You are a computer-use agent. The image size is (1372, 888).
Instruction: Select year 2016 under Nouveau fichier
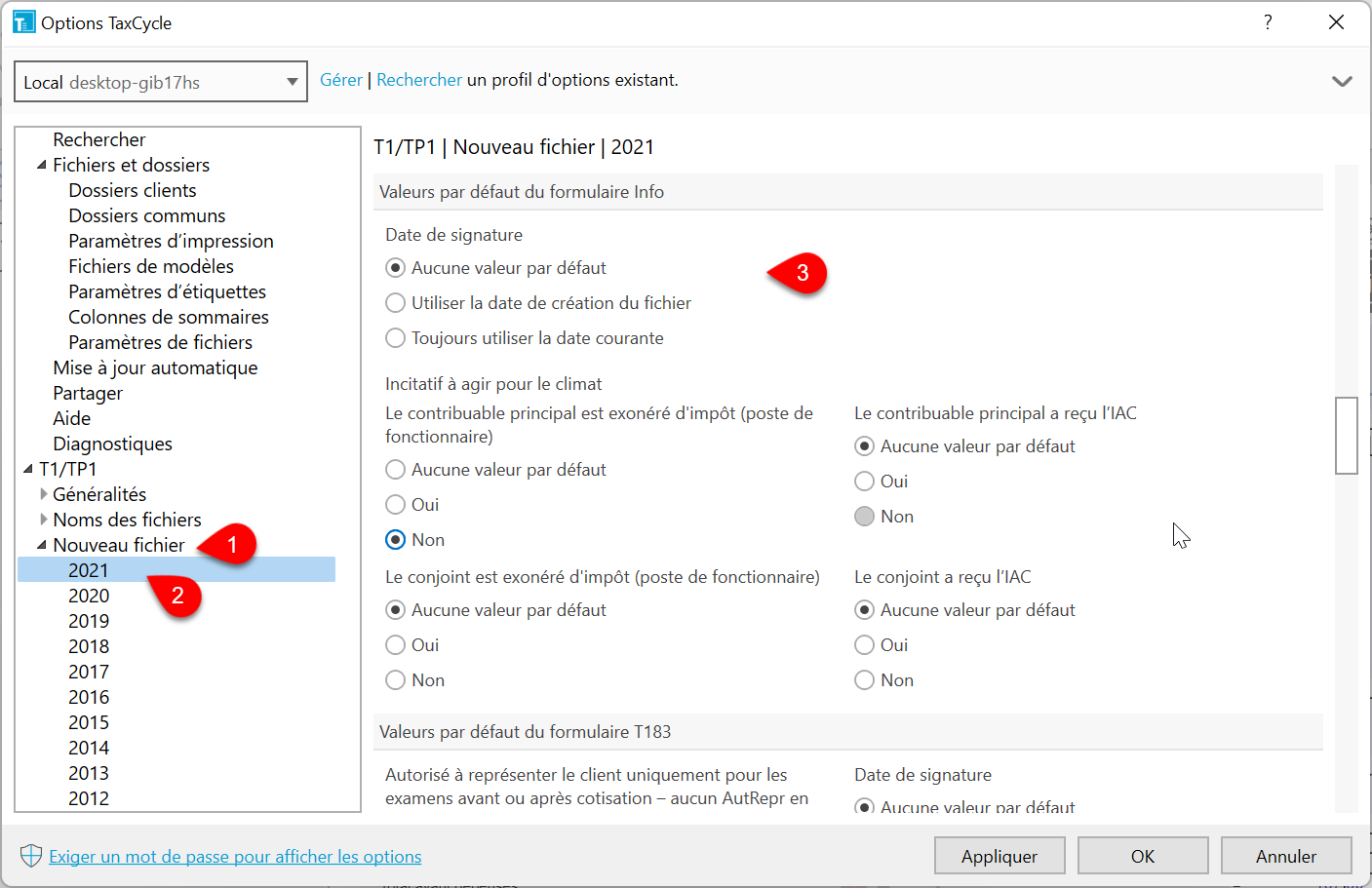coord(89,697)
